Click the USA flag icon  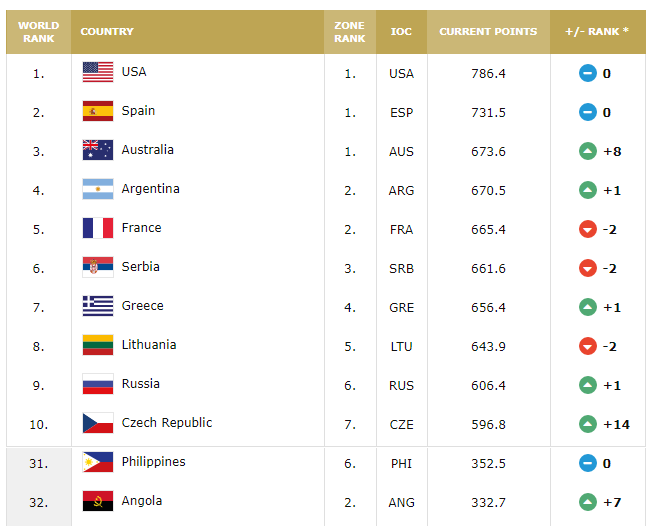coord(98,72)
